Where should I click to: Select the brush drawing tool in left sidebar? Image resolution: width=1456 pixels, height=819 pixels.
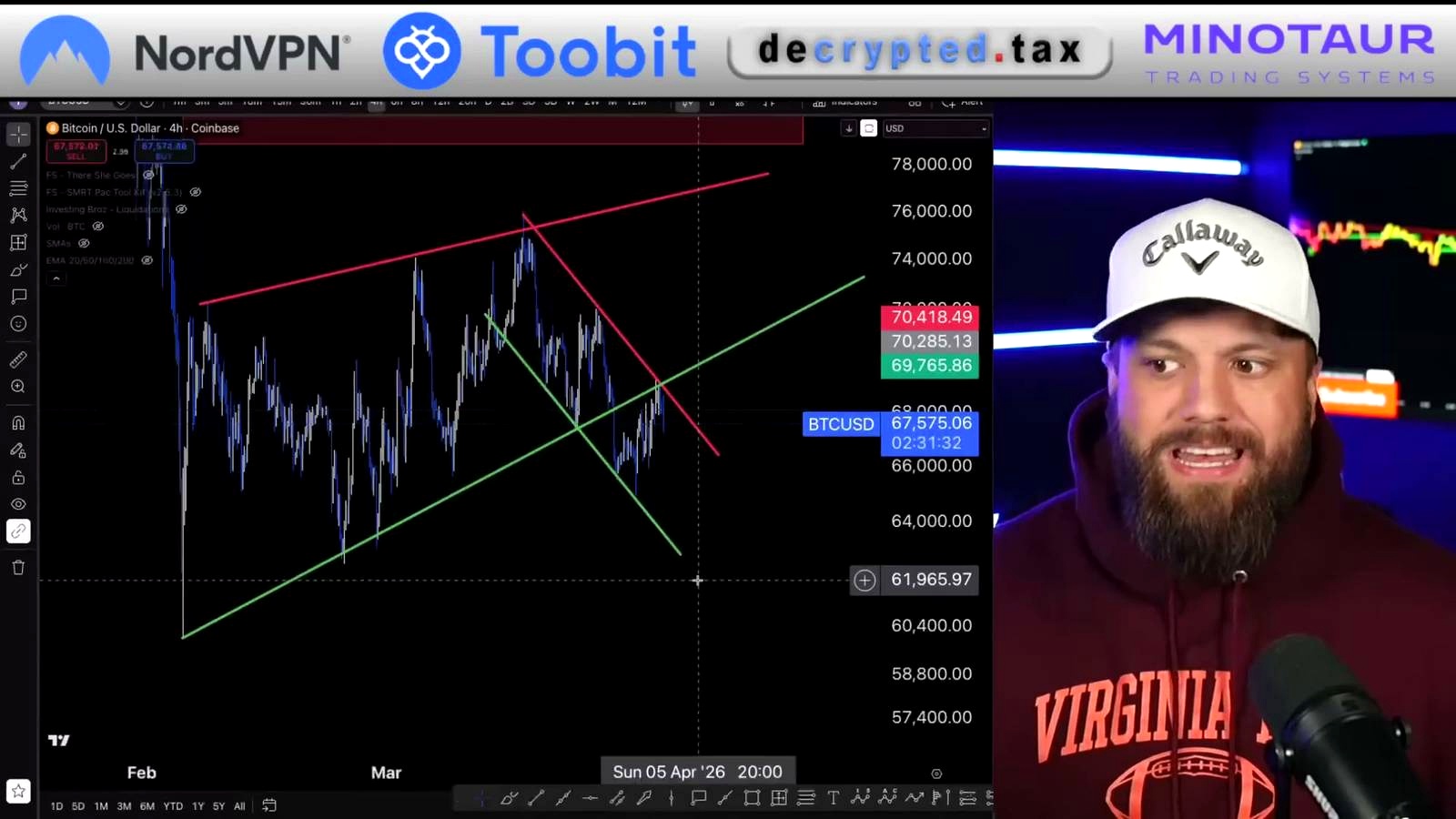click(x=18, y=270)
